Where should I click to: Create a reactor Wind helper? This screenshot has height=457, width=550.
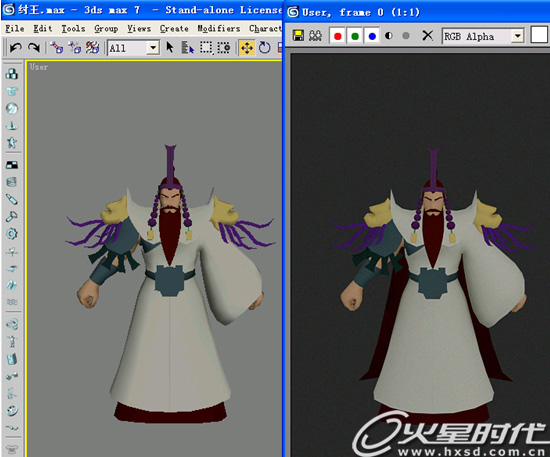click(x=12, y=251)
